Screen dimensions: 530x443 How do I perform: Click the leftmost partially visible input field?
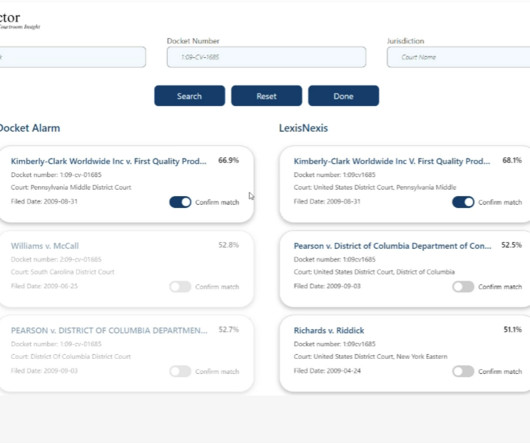73,57
